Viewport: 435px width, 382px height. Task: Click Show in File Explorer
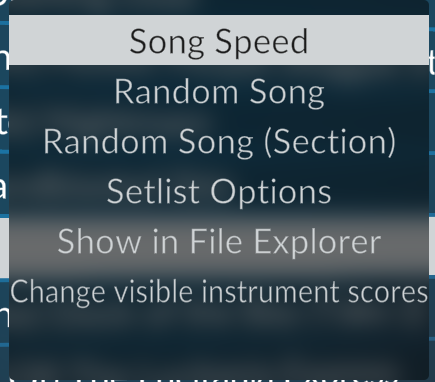(x=219, y=241)
